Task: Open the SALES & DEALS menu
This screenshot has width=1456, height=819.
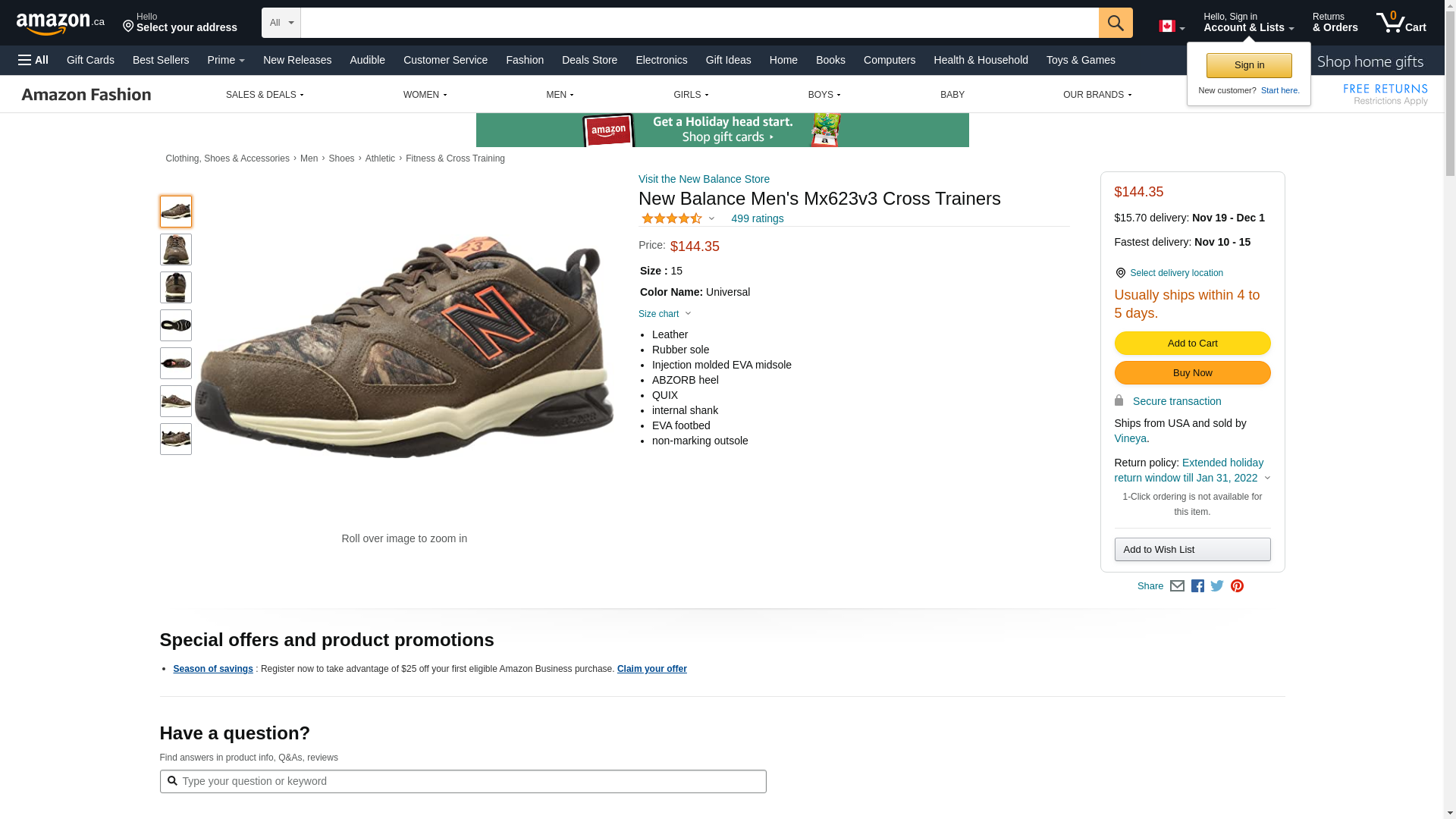Action: pos(265,95)
